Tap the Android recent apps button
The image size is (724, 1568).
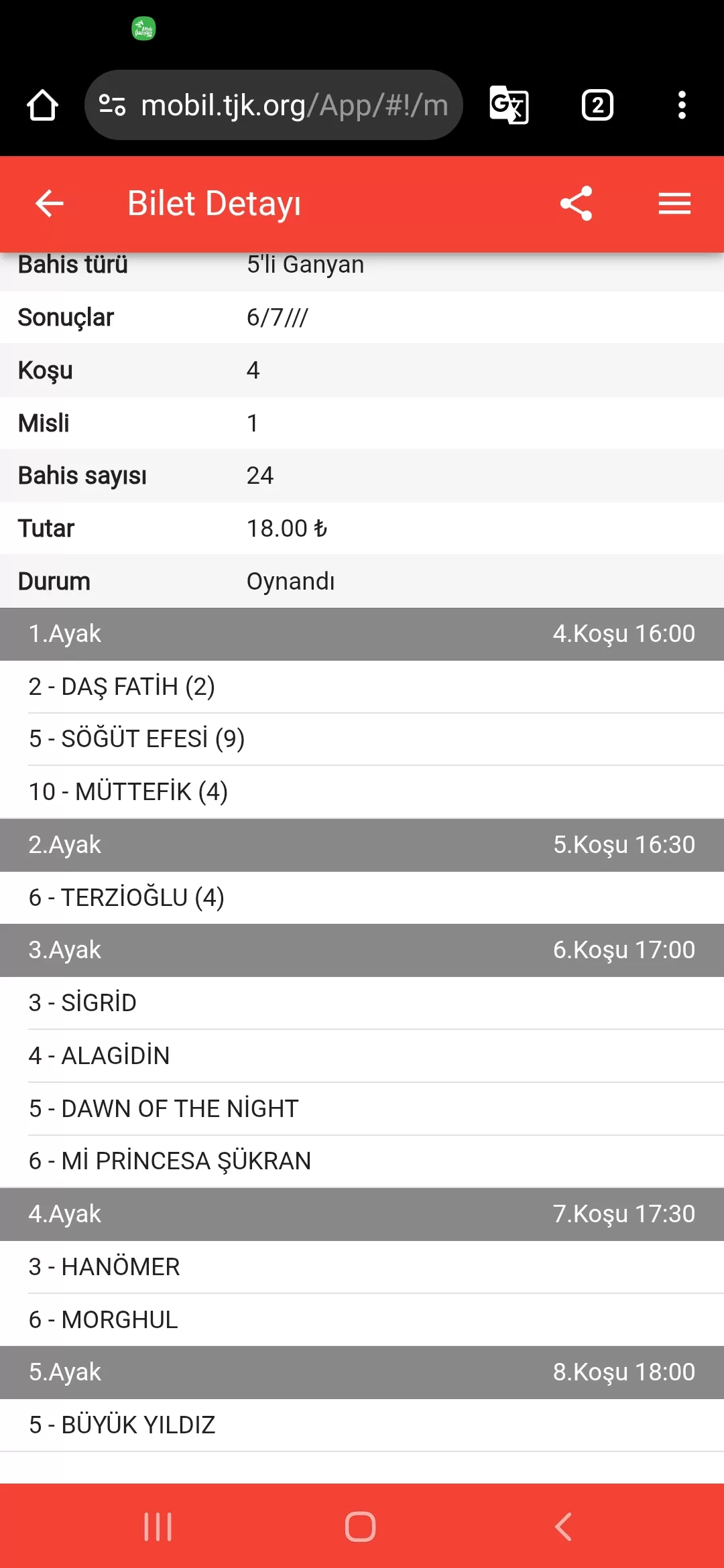[x=158, y=1526]
